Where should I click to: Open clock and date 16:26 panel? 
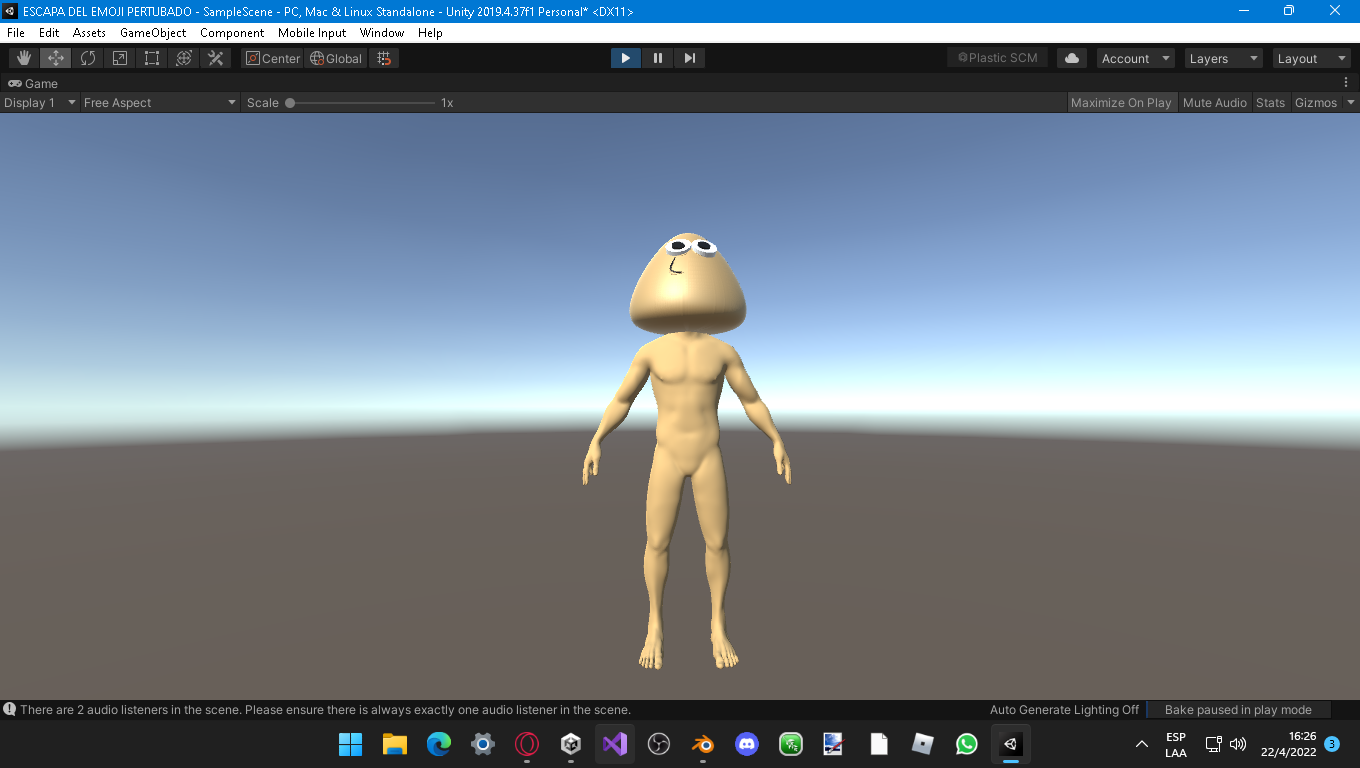(1288, 744)
